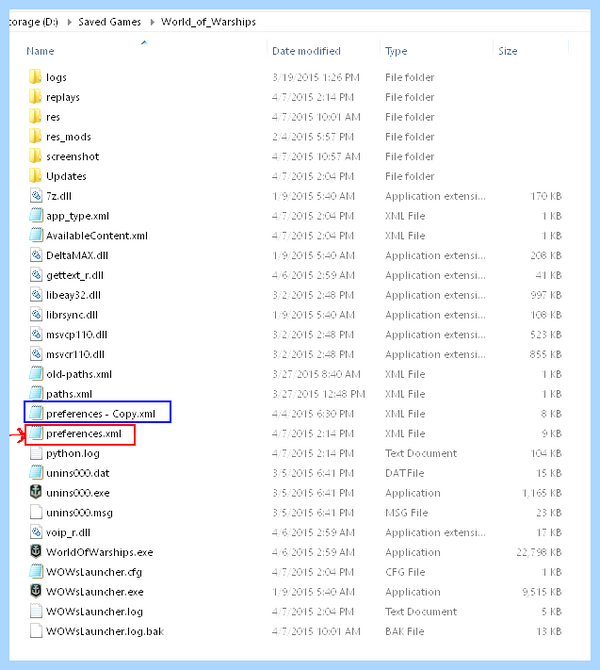Select the res_mods folder icon
The width and height of the screenshot is (600, 670).
tap(36, 136)
